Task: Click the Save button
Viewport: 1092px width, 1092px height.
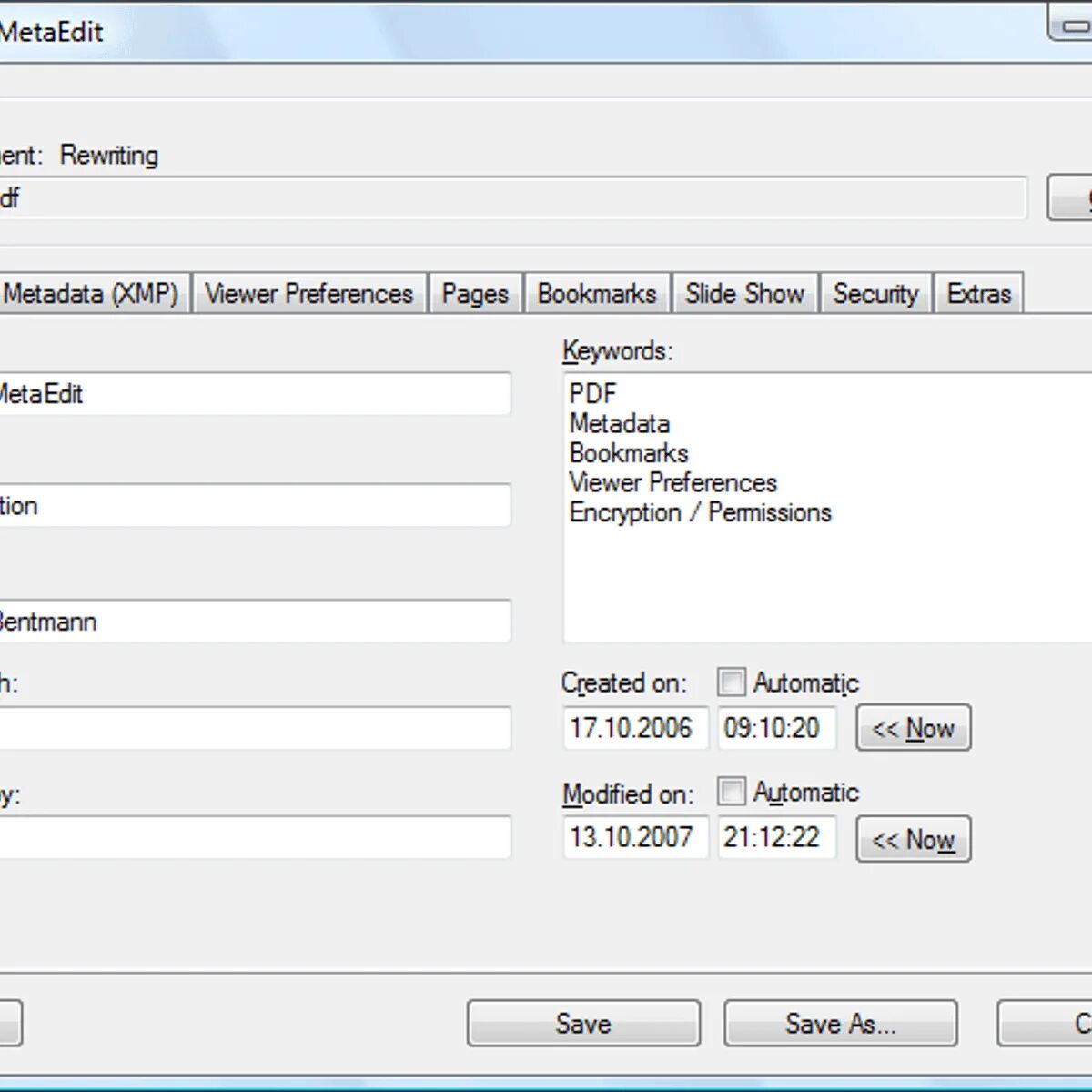Action: 583,1024
